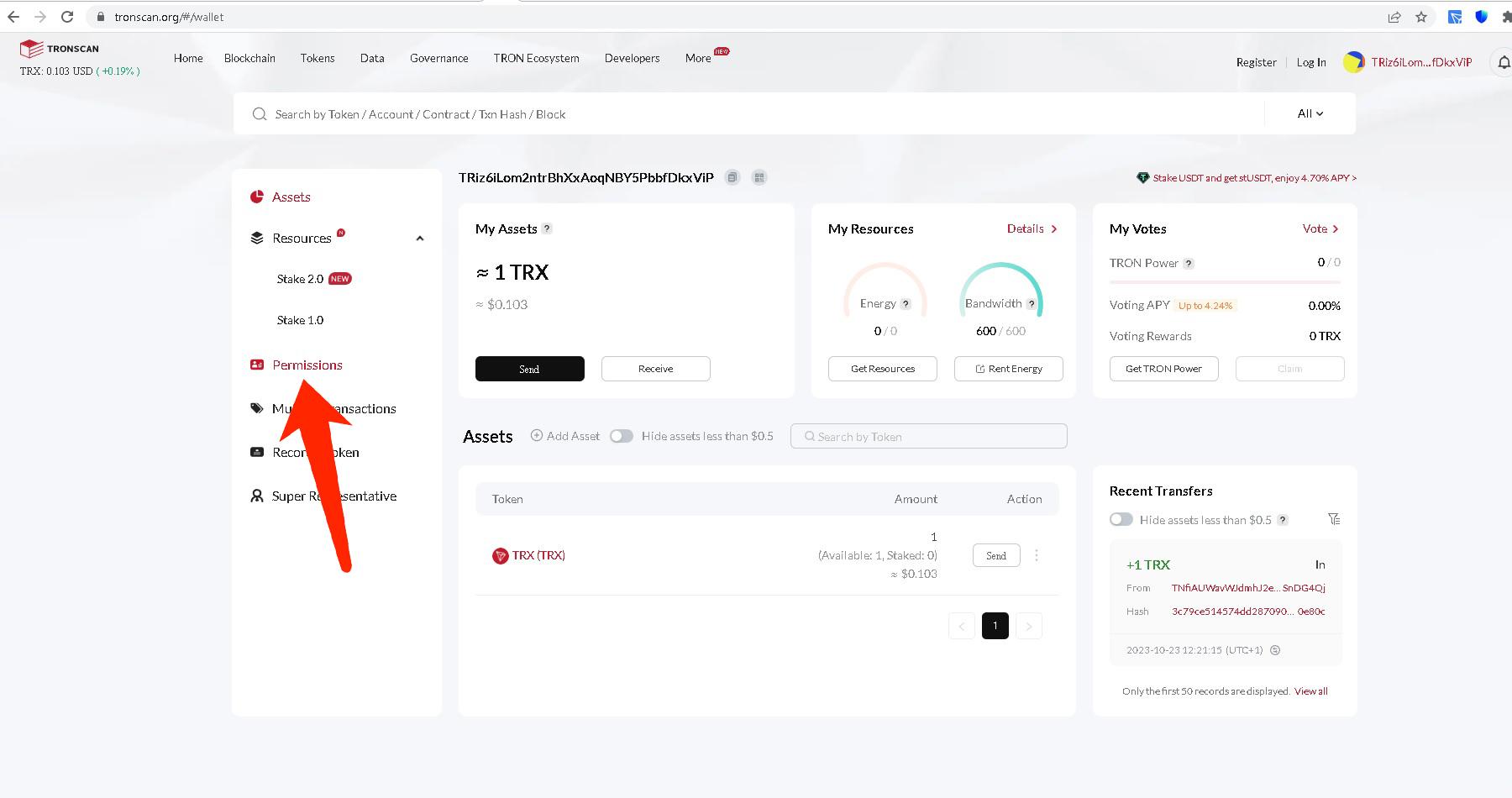1512x798 pixels.
Task: Click Get TRON Power button
Action: pyautogui.click(x=1164, y=369)
